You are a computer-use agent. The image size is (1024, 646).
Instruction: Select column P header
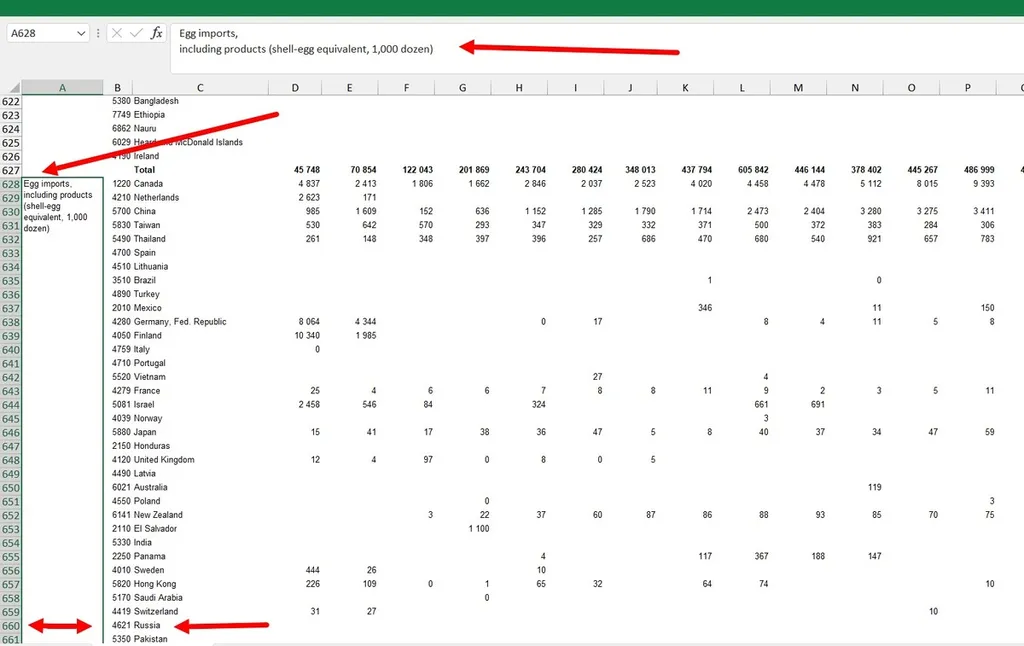968,88
